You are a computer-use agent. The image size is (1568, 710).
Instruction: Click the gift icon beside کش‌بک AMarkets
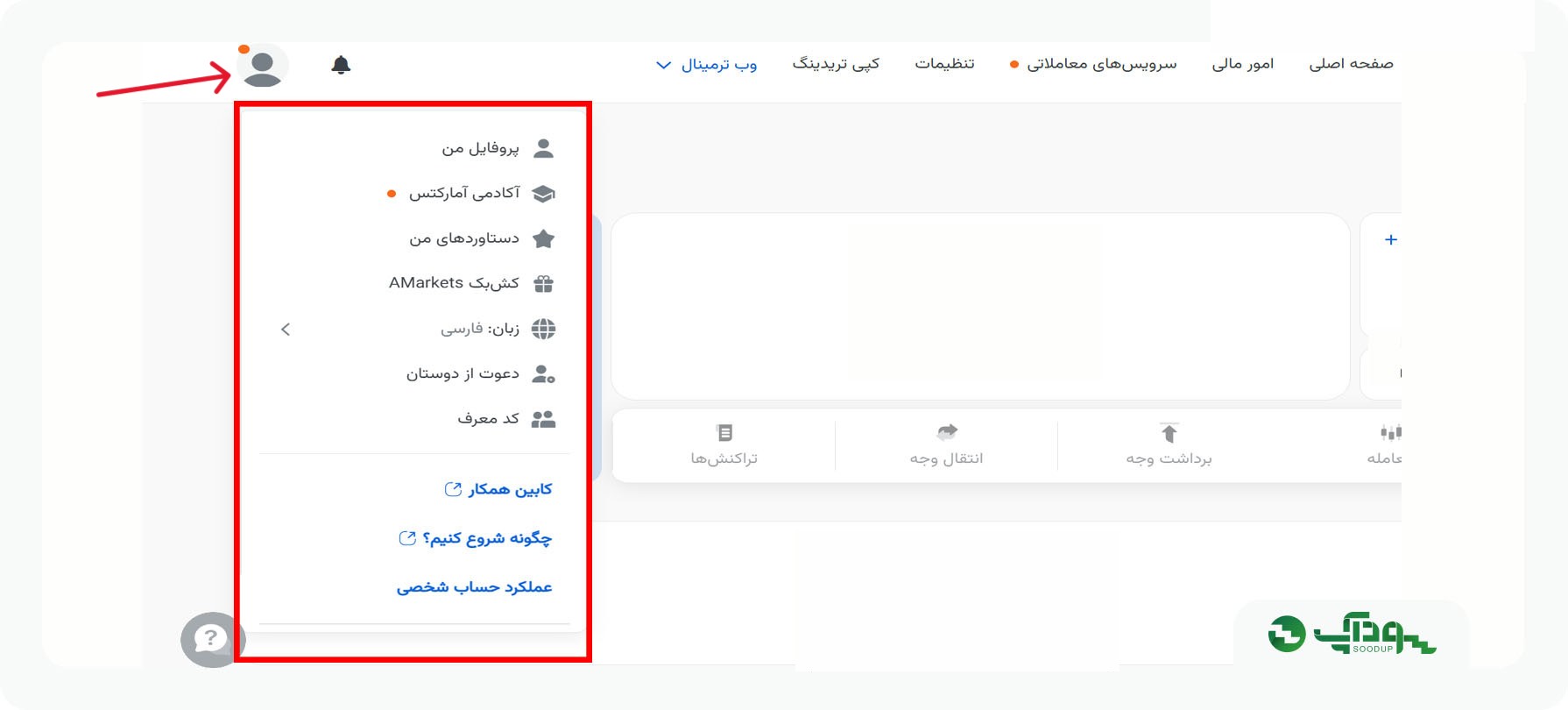[544, 284]
